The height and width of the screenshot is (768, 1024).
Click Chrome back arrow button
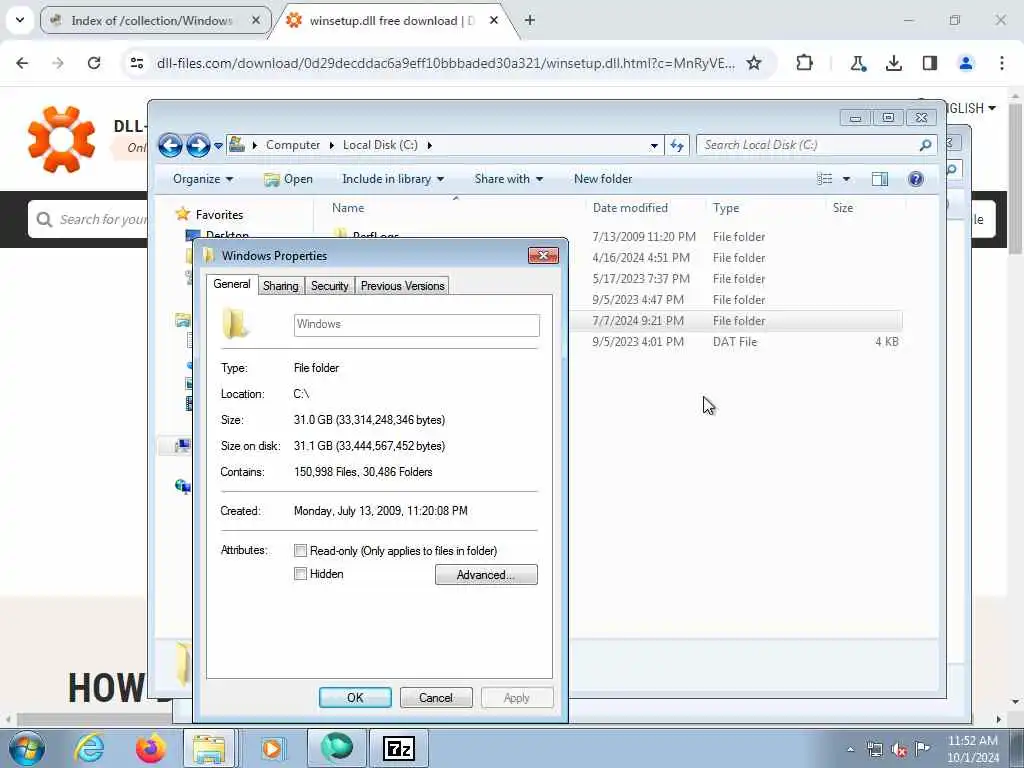tap(22, 63)
